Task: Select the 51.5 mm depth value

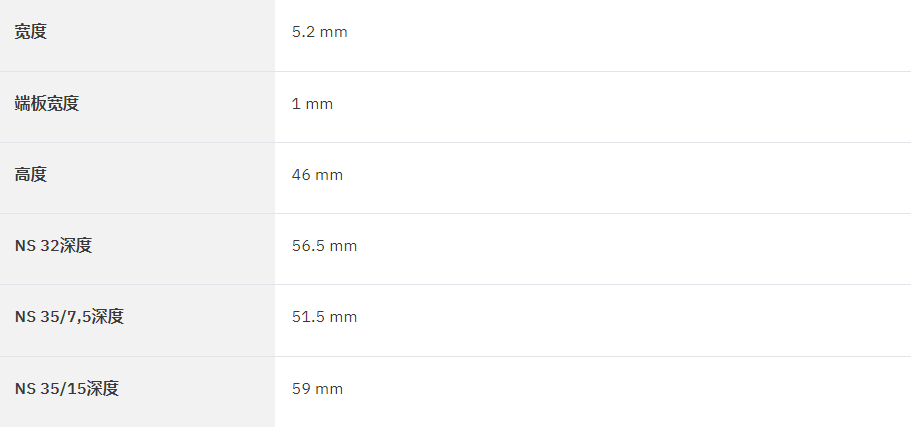Action: (324, 317)
